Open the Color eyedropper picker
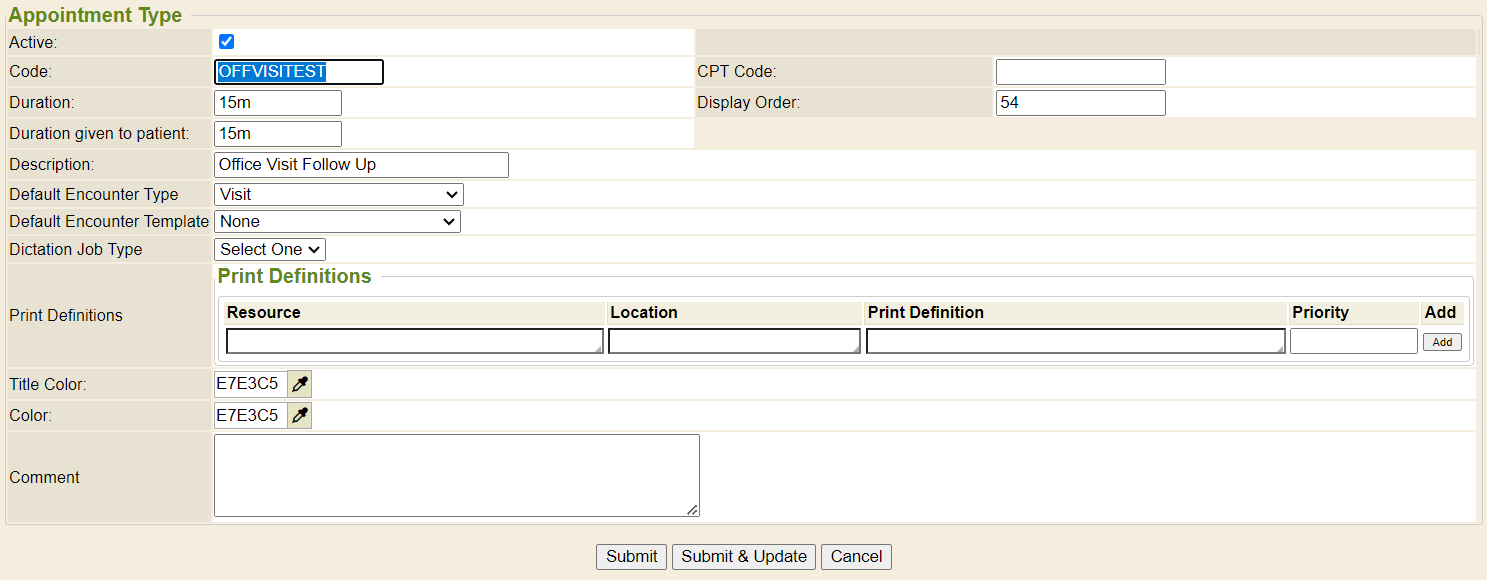This screenshot has width=1487, height=580. pyautogui.click(x=299, y=416)
